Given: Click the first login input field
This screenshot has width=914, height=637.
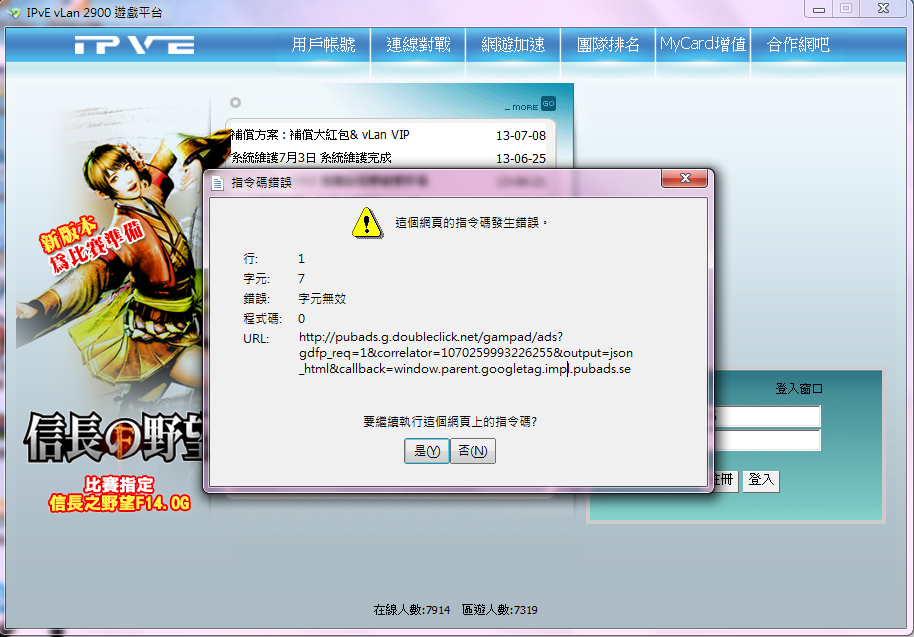Looking at the screenshot, I should [767, 416].
